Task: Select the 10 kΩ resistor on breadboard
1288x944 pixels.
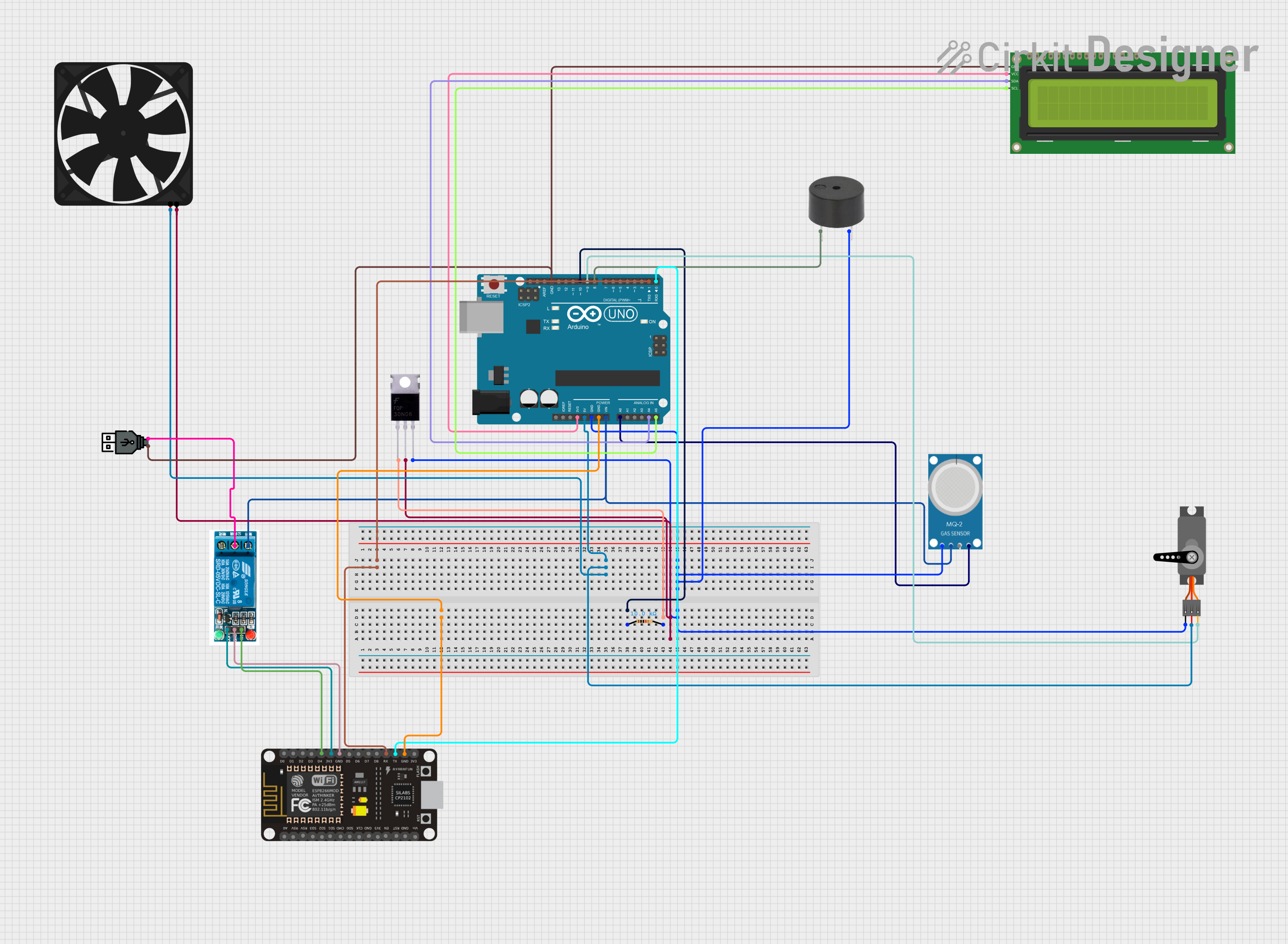Action: 645,621
